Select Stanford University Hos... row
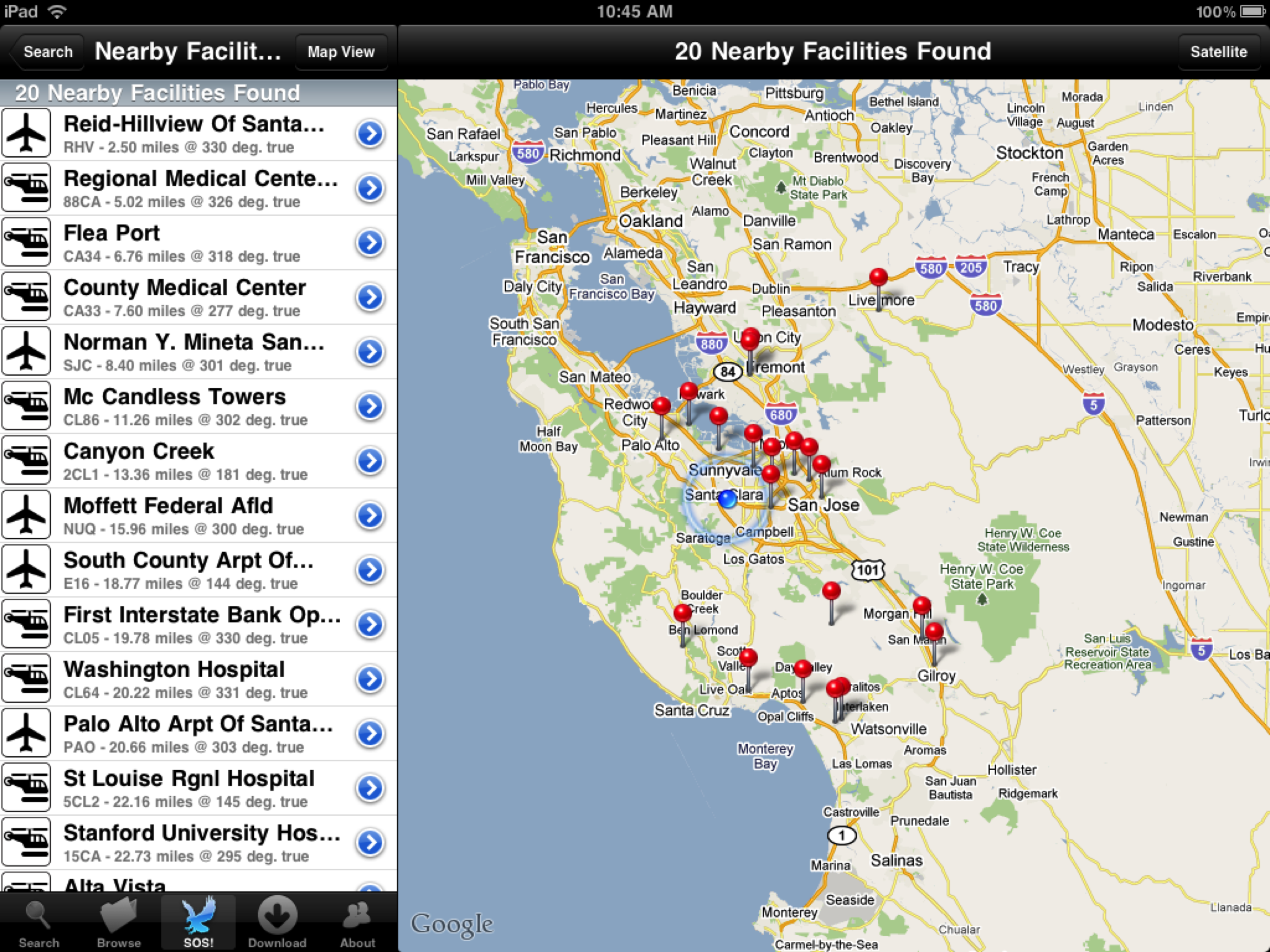 [x=198, y=842]
